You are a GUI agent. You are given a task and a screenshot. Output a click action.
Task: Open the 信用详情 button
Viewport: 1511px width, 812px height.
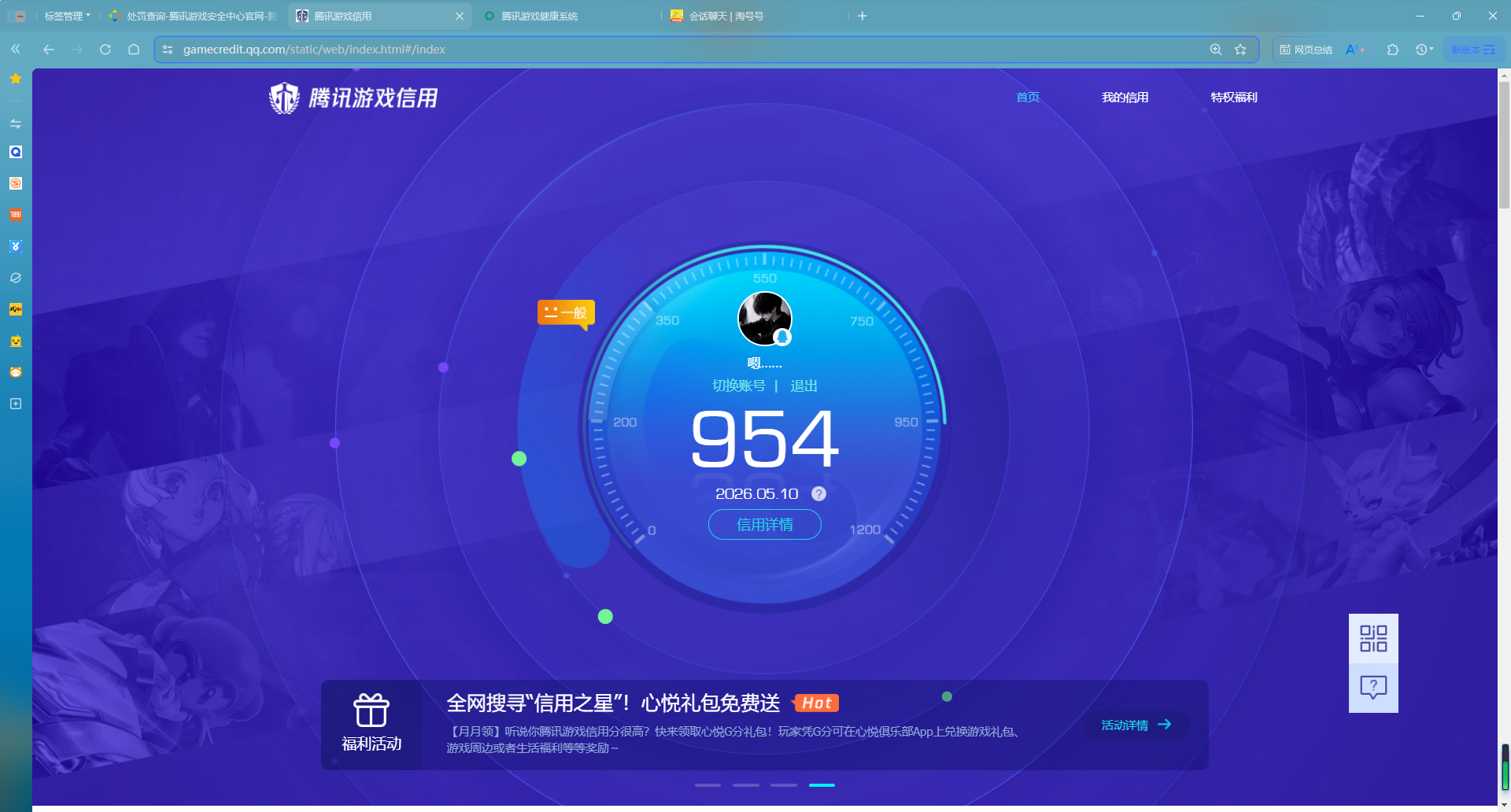[765, 525]
